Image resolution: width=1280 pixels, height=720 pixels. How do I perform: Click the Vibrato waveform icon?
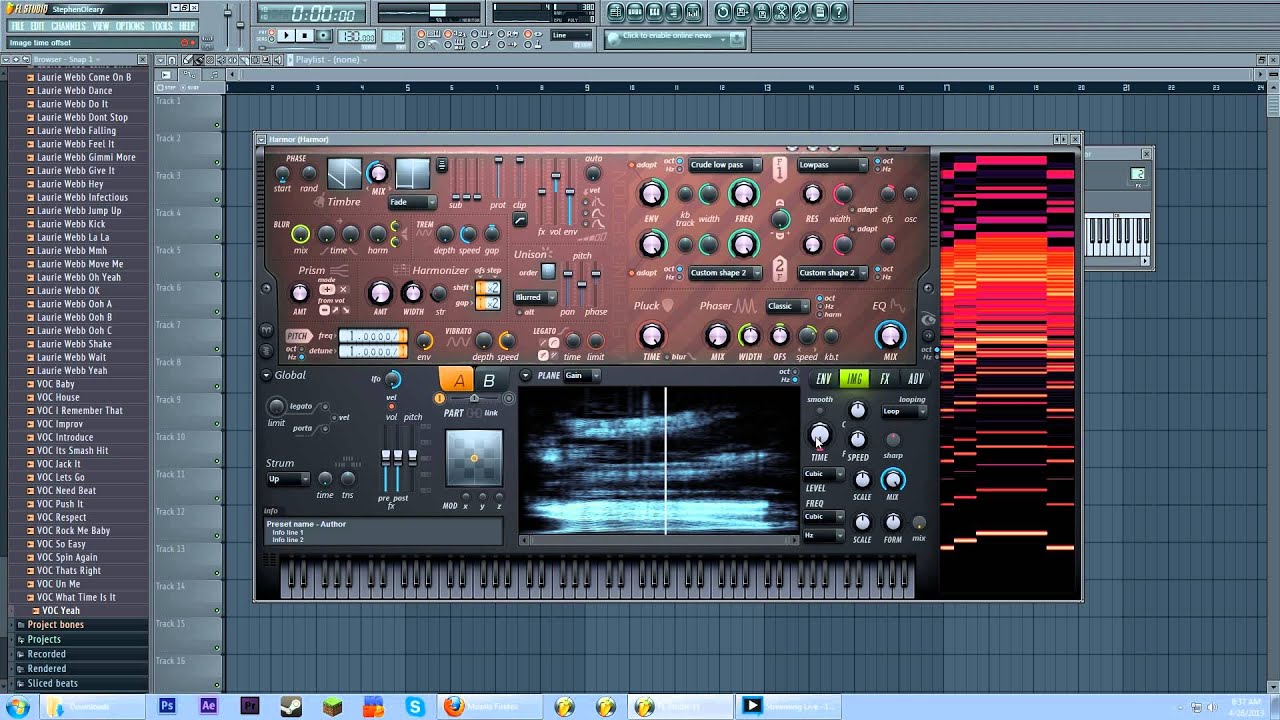458,342
